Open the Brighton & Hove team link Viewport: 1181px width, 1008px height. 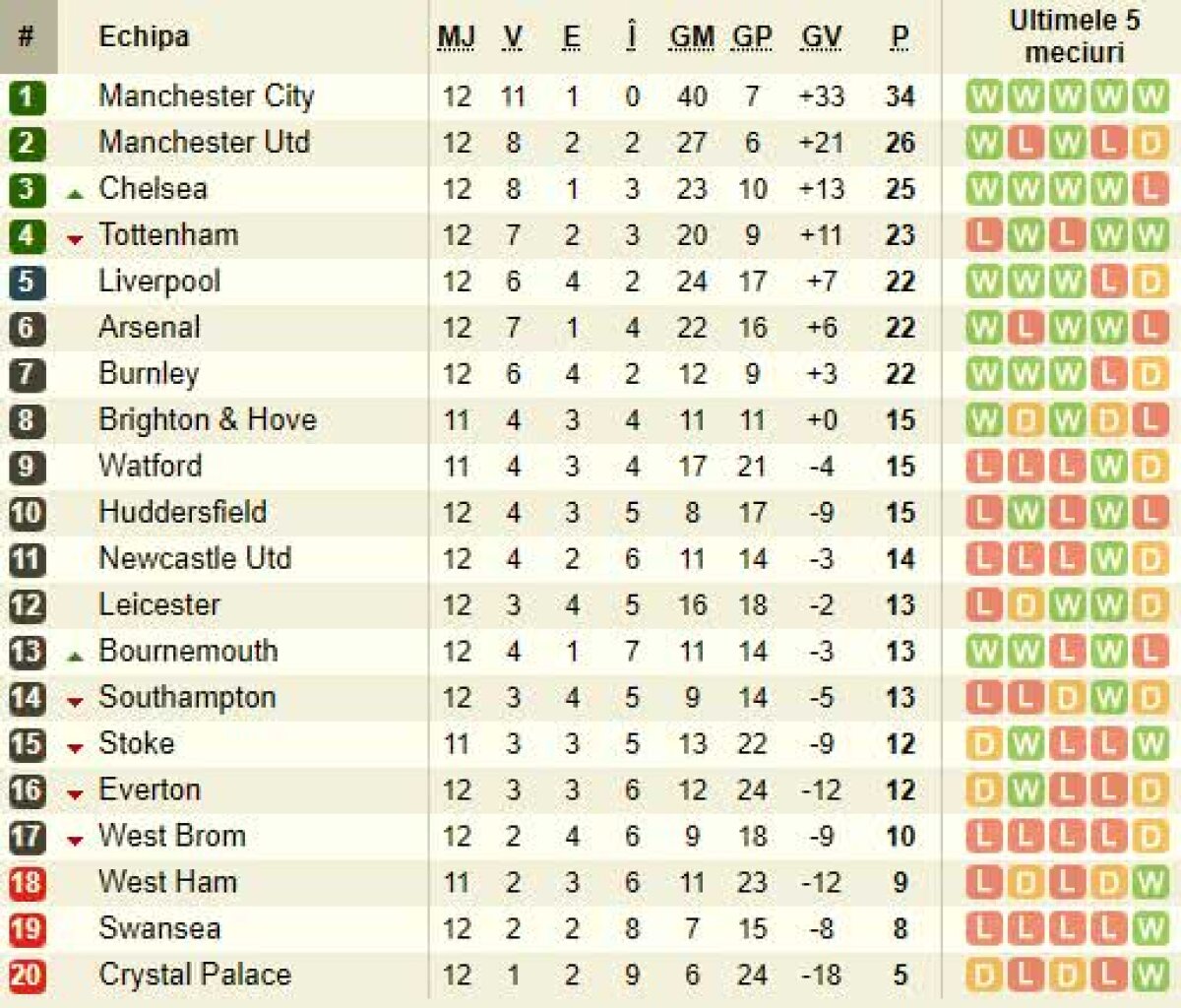[208, 419]
